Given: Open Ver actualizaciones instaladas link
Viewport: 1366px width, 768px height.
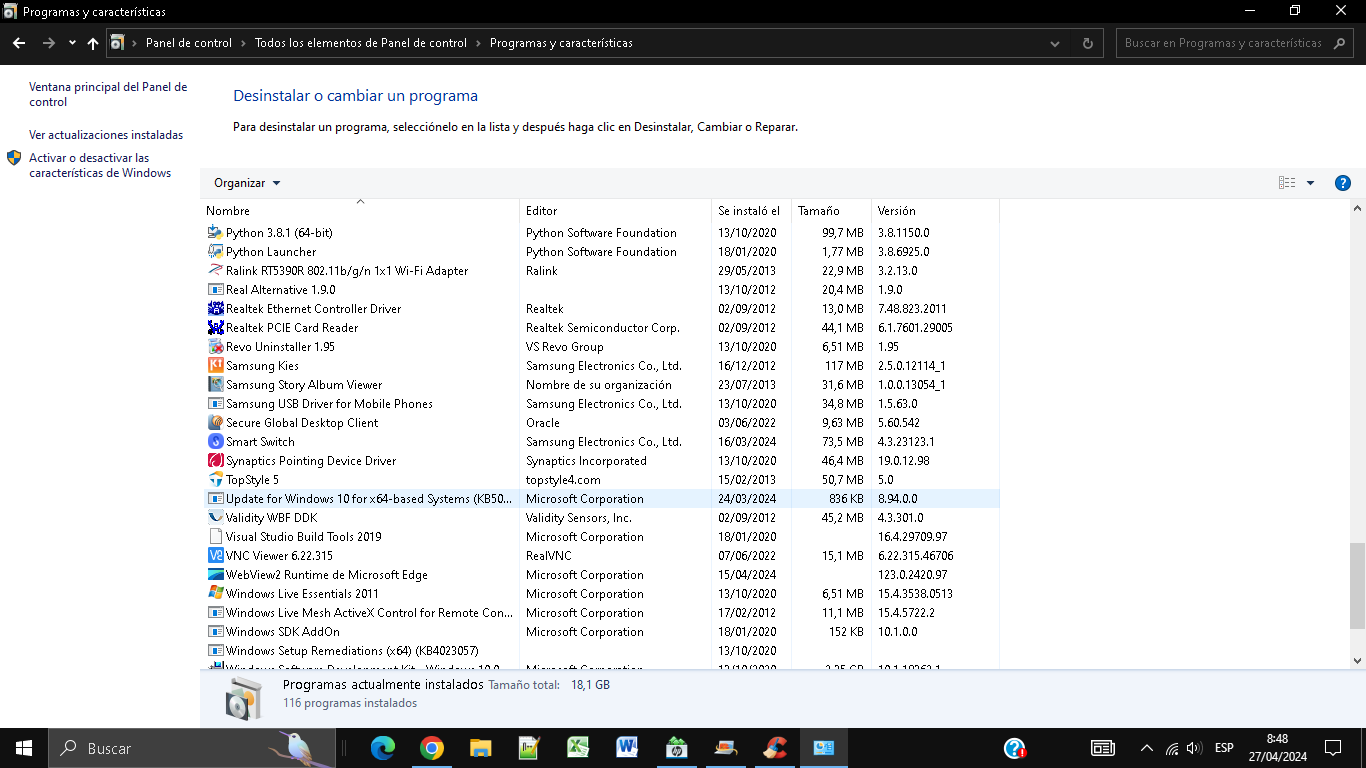Looking at the screenshot, I should pos(106,135).
